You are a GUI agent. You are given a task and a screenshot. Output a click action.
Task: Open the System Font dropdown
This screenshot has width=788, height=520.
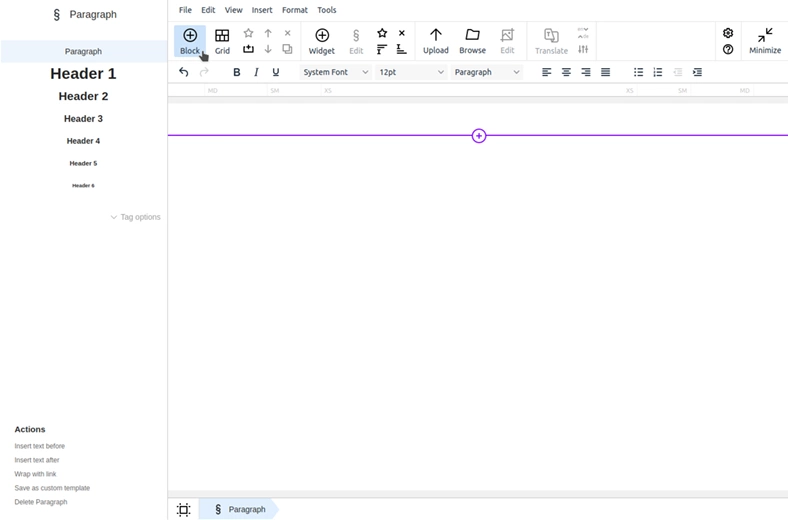(336, 72)
